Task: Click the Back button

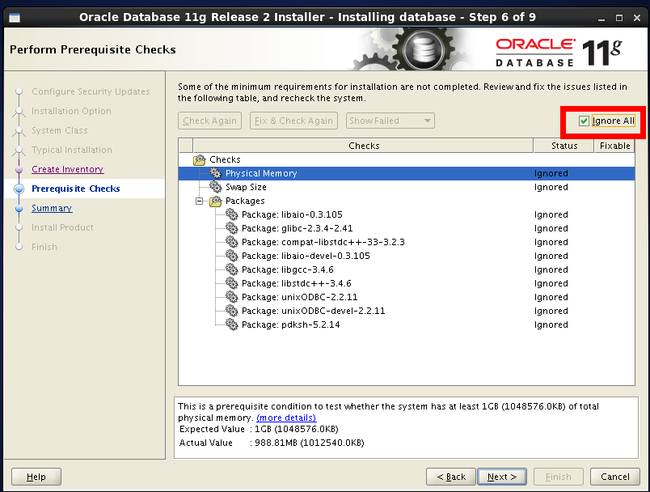Action: 451,477
